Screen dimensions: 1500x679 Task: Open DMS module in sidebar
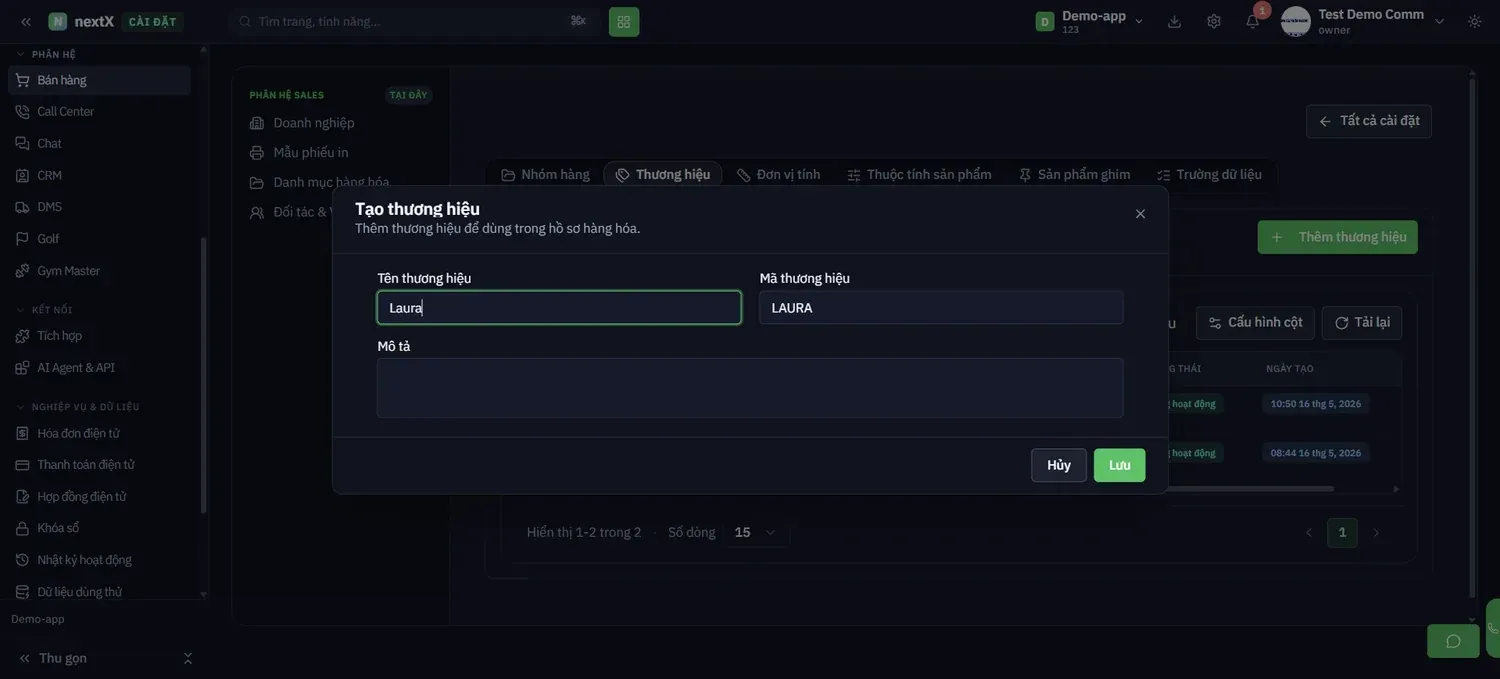pyautogui.click(x=99, y=207)
